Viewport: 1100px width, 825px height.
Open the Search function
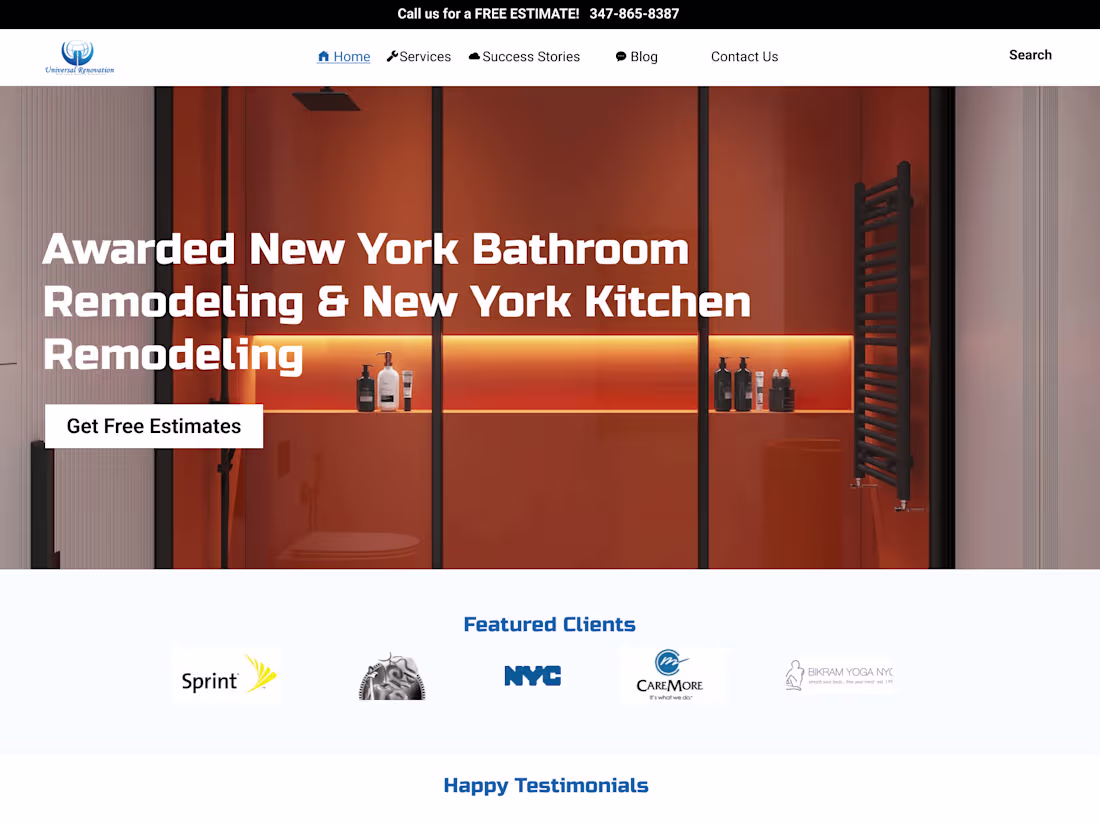click(1030, 55)
